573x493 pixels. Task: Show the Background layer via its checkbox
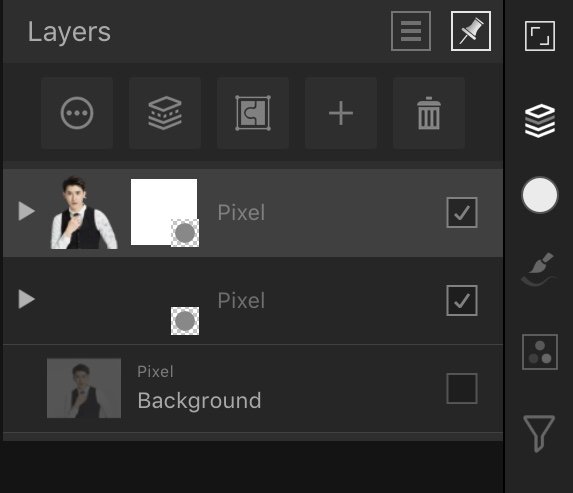tap(462, 388)
